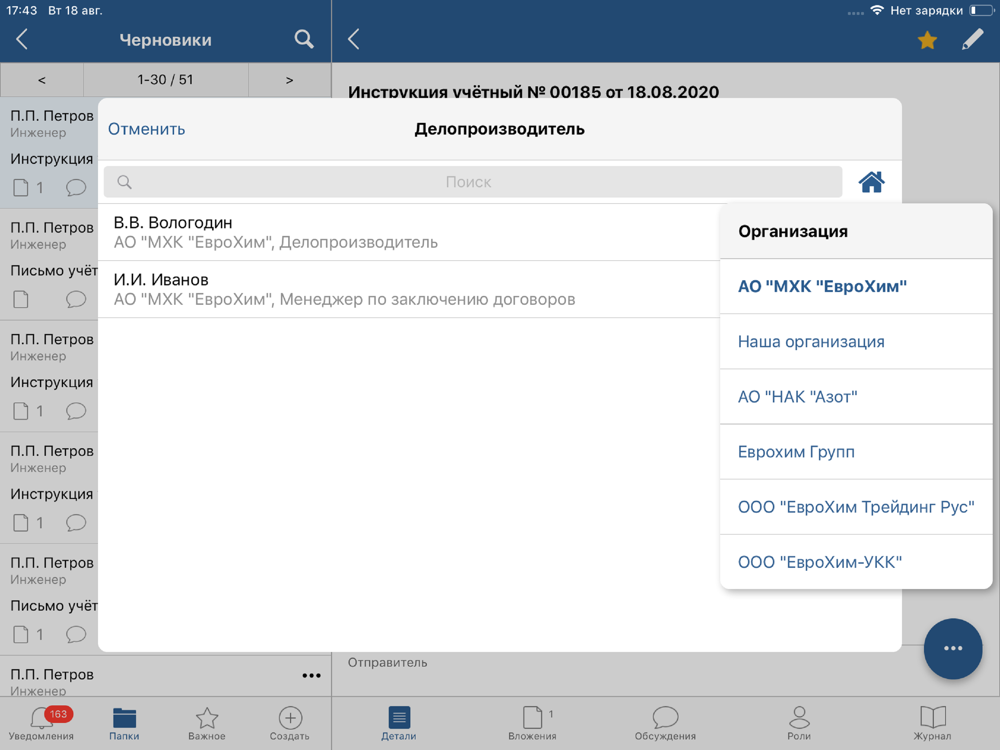Tap the pencil edit icon
Image resolution: width=1000 pixels, height=750 pixels.
pyautogui.click(x=972, y=40)
